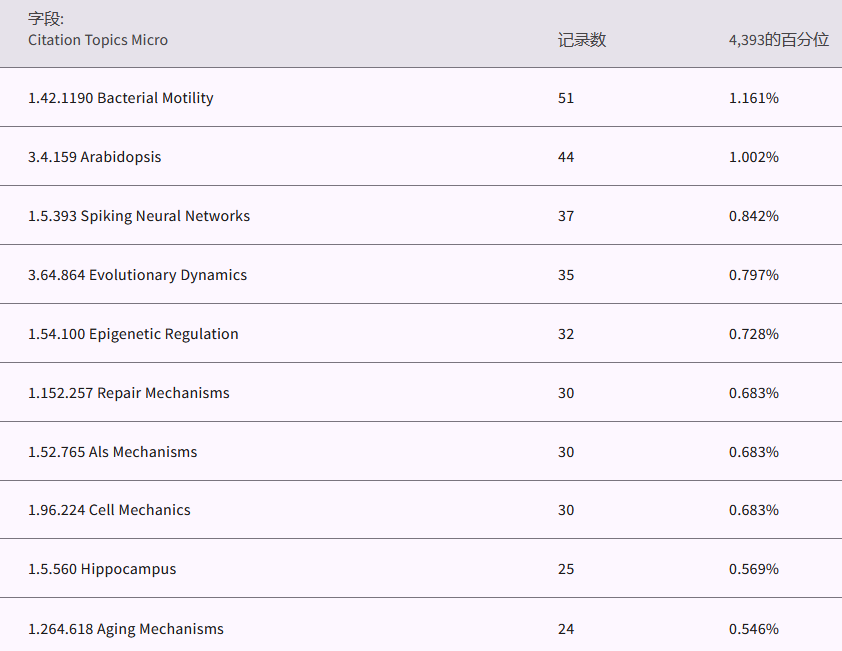
Task: Open the 1.152.257 Repair Mechanisms entry
Action: tap(128, 393)
